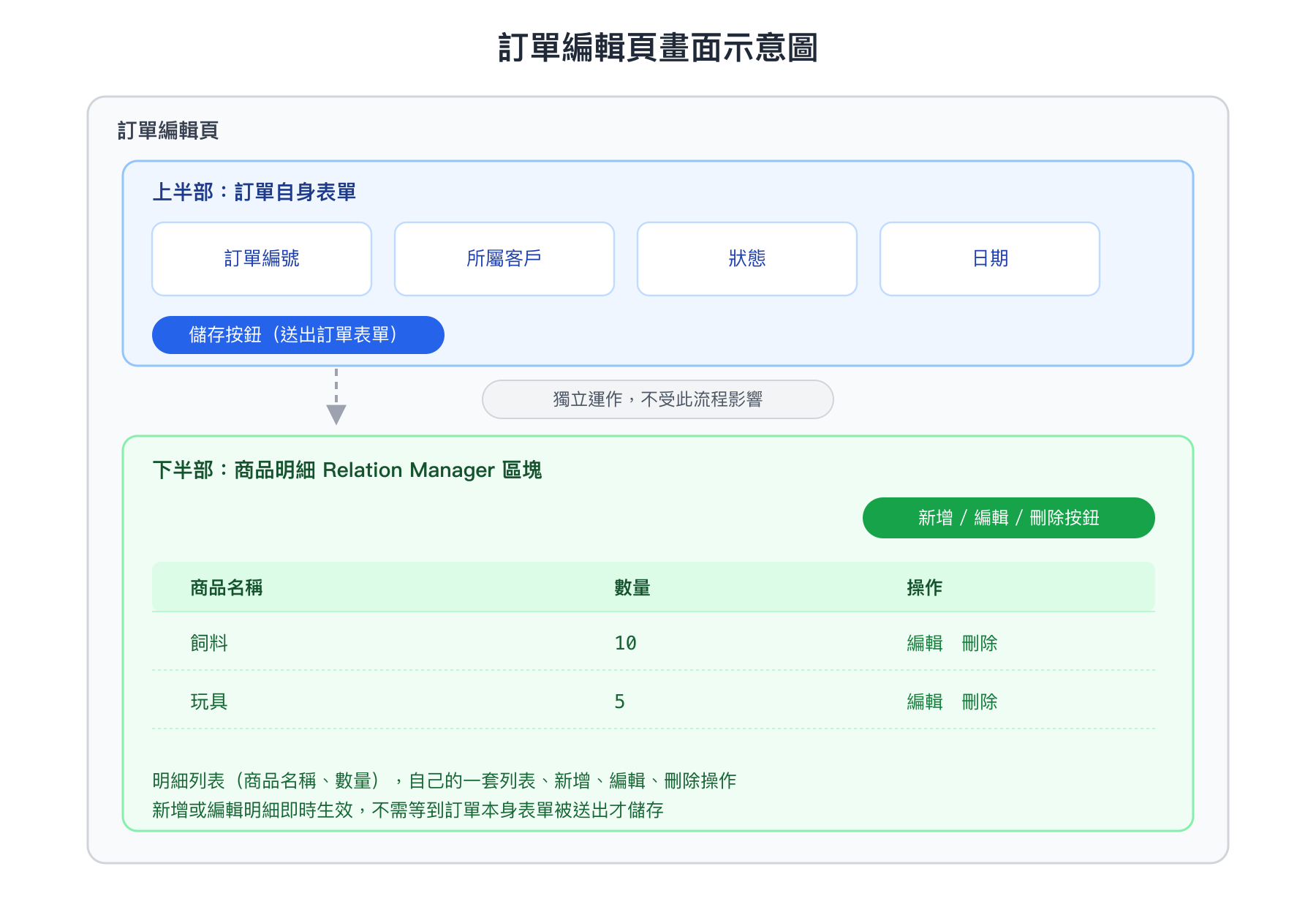Click the note line starting with 明細列表
This screenshot has height=907, width=1316.
pyautogui.click(x=445, y=780)
